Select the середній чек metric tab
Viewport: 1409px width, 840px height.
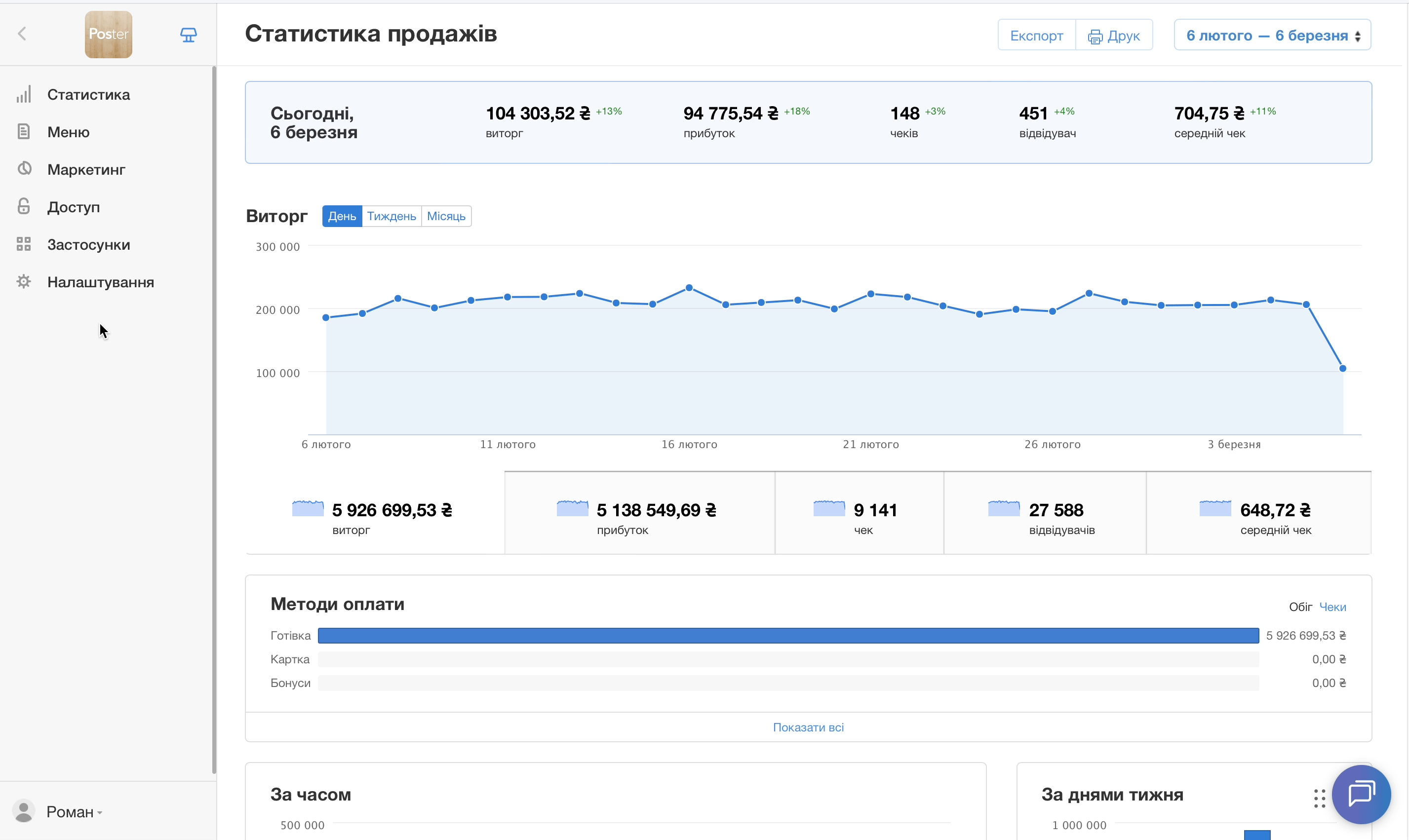[x=1258, y=513]
